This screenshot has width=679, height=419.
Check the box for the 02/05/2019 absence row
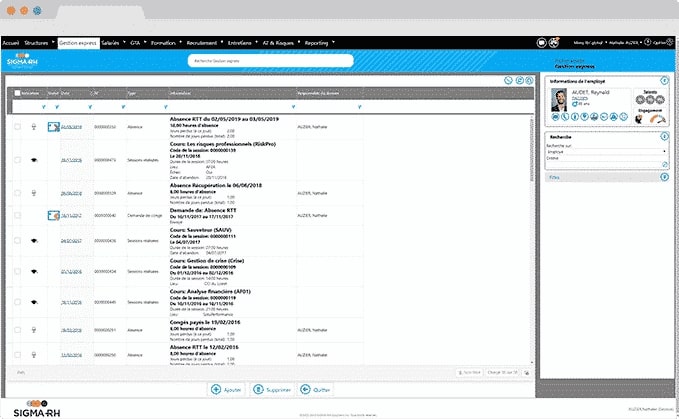click(x=17, y=127)
